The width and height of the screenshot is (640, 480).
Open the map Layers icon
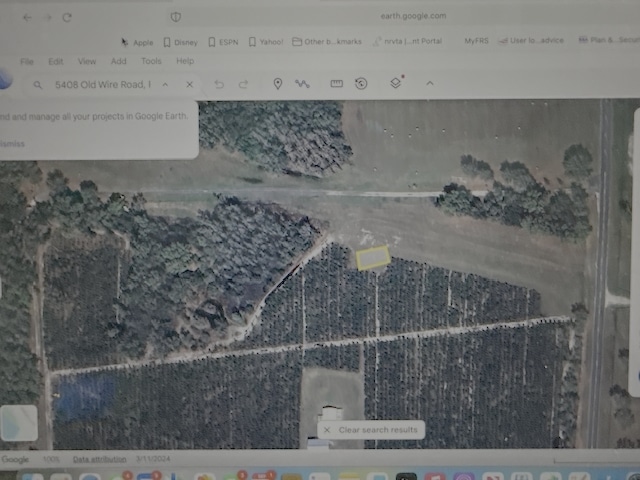click(396, 83)
